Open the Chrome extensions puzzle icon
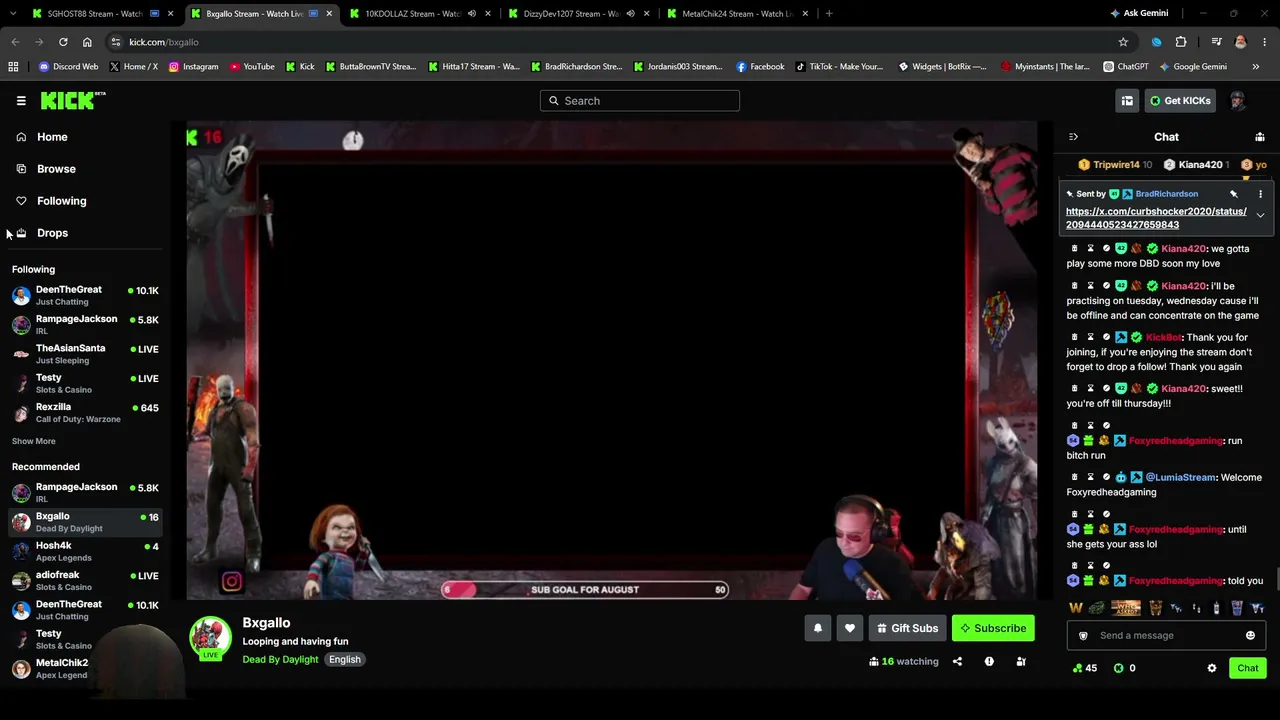The width and height of the screenshot is (1280, 720). [x=1181, y=42]
